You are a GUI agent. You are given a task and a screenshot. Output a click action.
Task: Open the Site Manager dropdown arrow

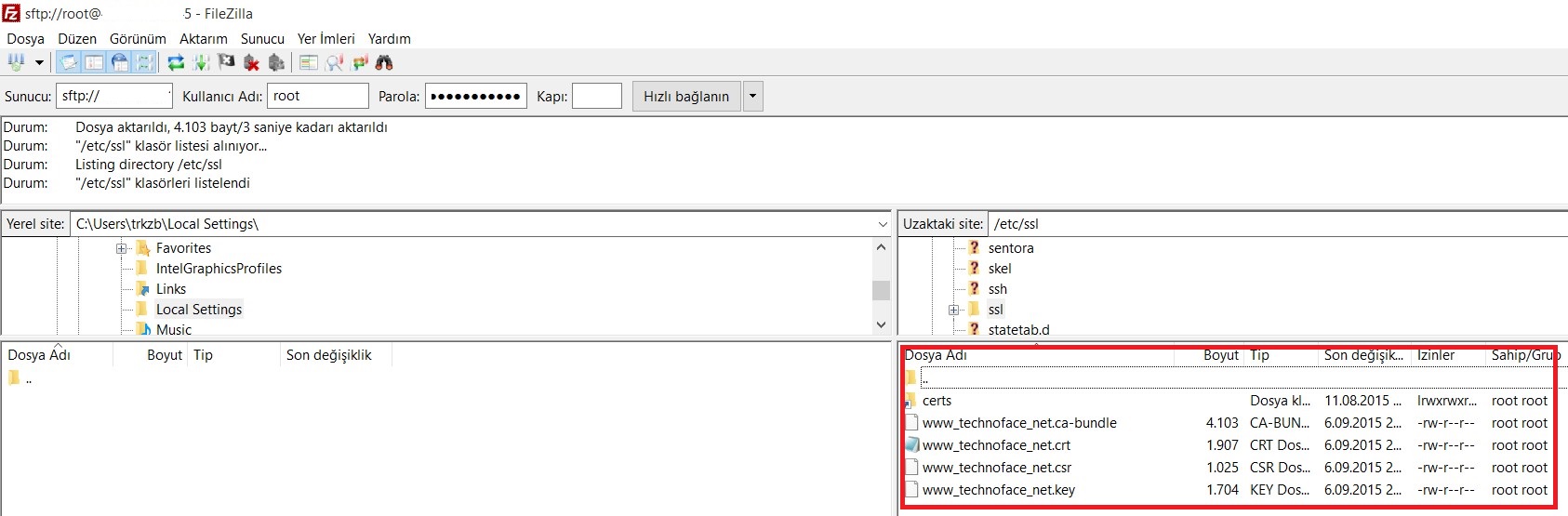click(39, 62)
